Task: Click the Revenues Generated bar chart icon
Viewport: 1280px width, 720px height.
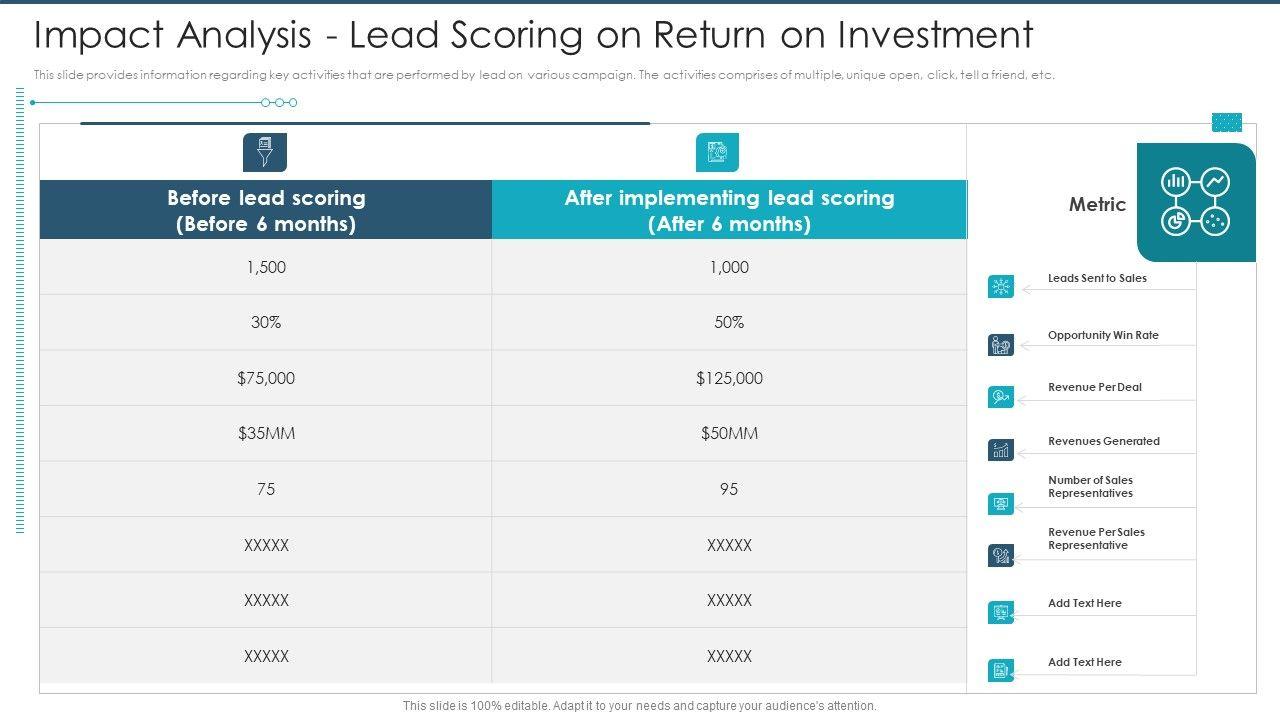Action: click(x=1001, y=450)
